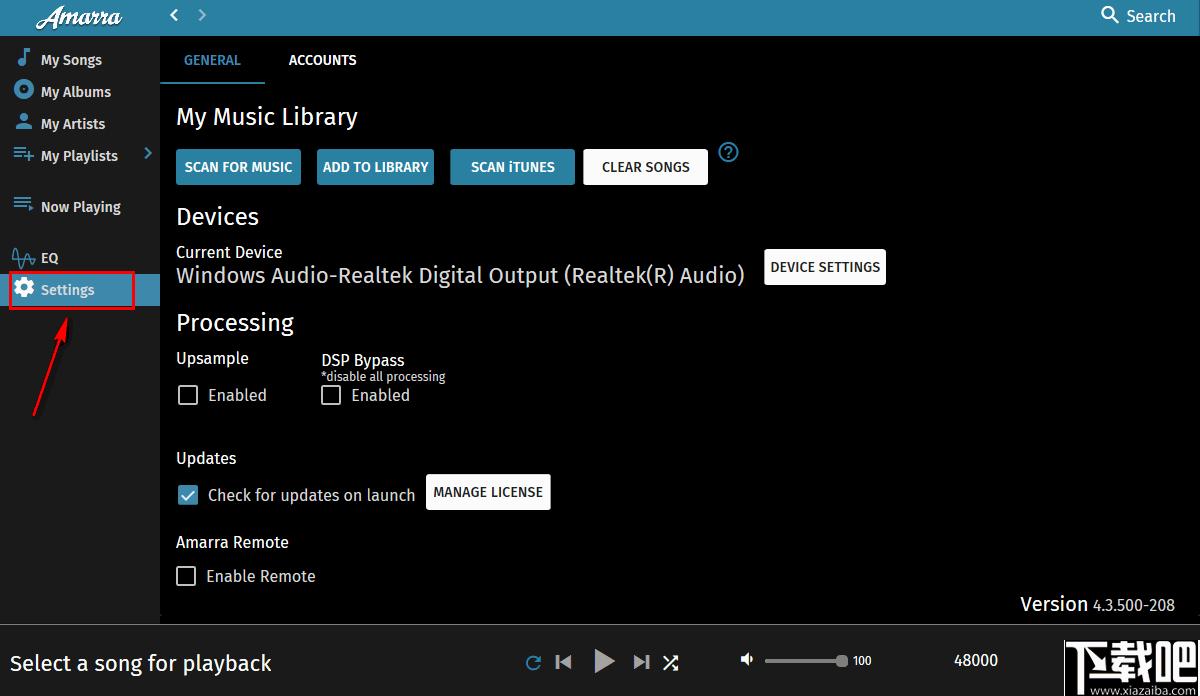The width and height of the screenshot is (1200, 696).
Task: Click the Windows Audio-Realtek device name
Action: (460, 276)
